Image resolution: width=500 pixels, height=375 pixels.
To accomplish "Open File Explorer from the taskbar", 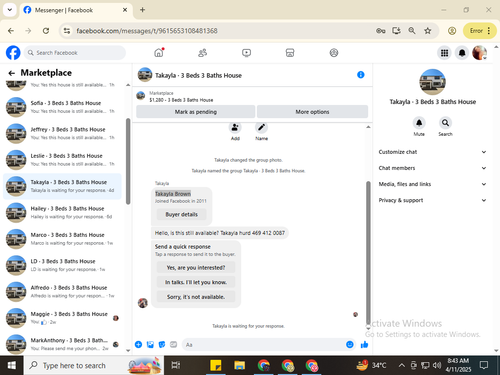I will click(239, 366).
